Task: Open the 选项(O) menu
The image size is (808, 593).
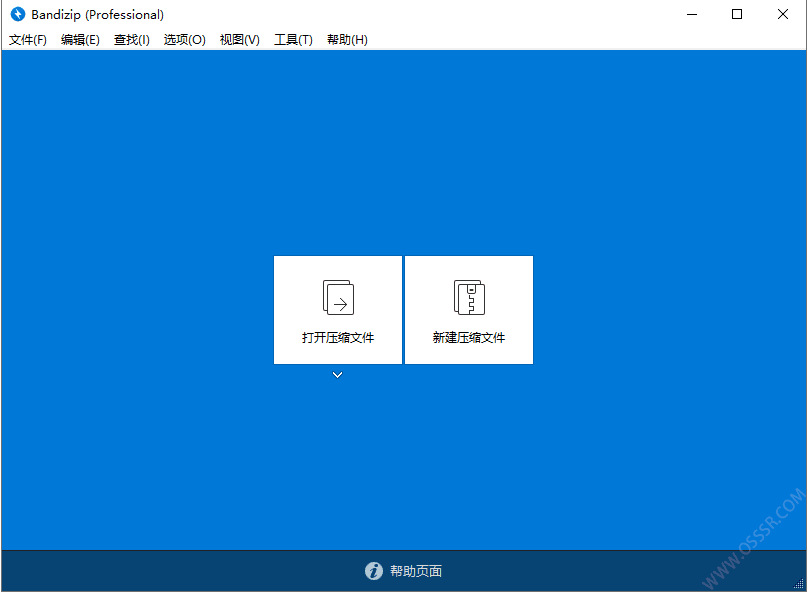Action: [184, 40]
